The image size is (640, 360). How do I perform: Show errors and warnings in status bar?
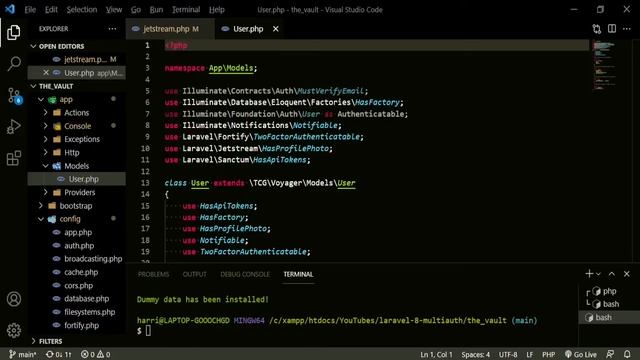tap(96, 354)
